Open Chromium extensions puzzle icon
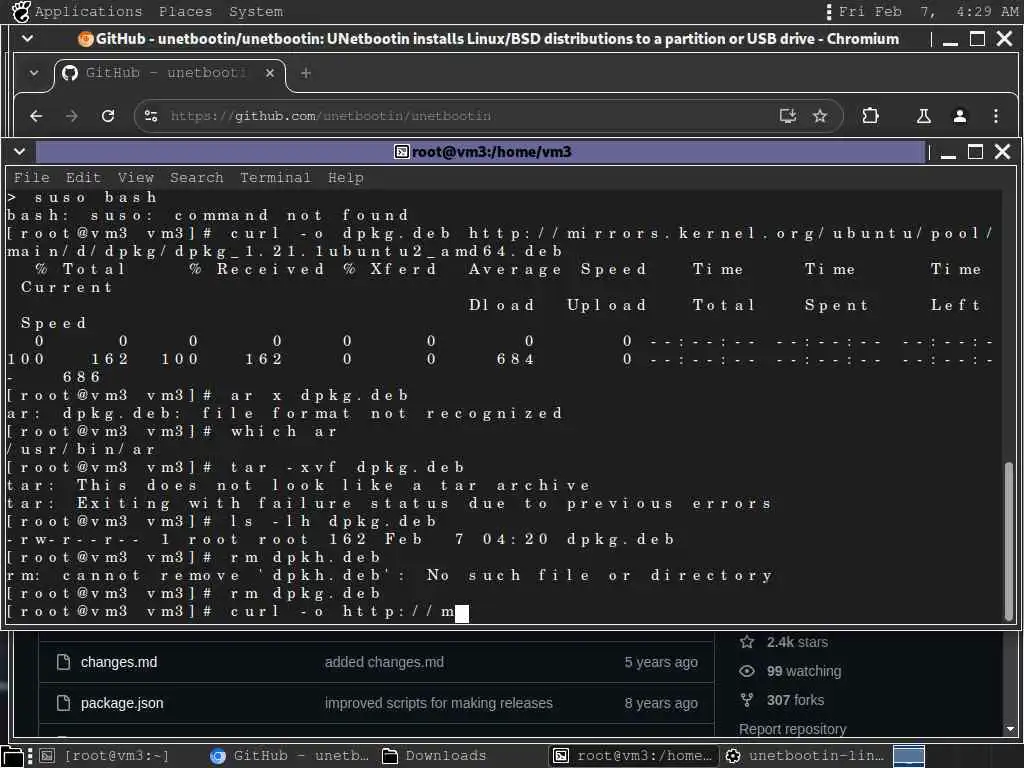The height and width of the screenshot is (768, 1024). click(x=870, y=116)
